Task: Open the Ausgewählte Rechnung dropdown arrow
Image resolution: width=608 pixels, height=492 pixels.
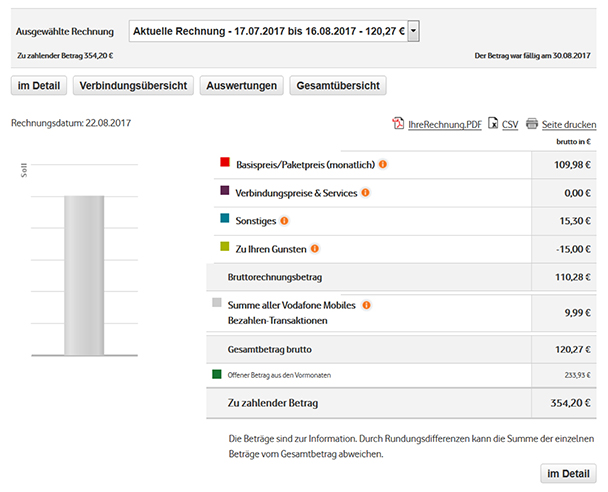Action: [x=413, y=32]
